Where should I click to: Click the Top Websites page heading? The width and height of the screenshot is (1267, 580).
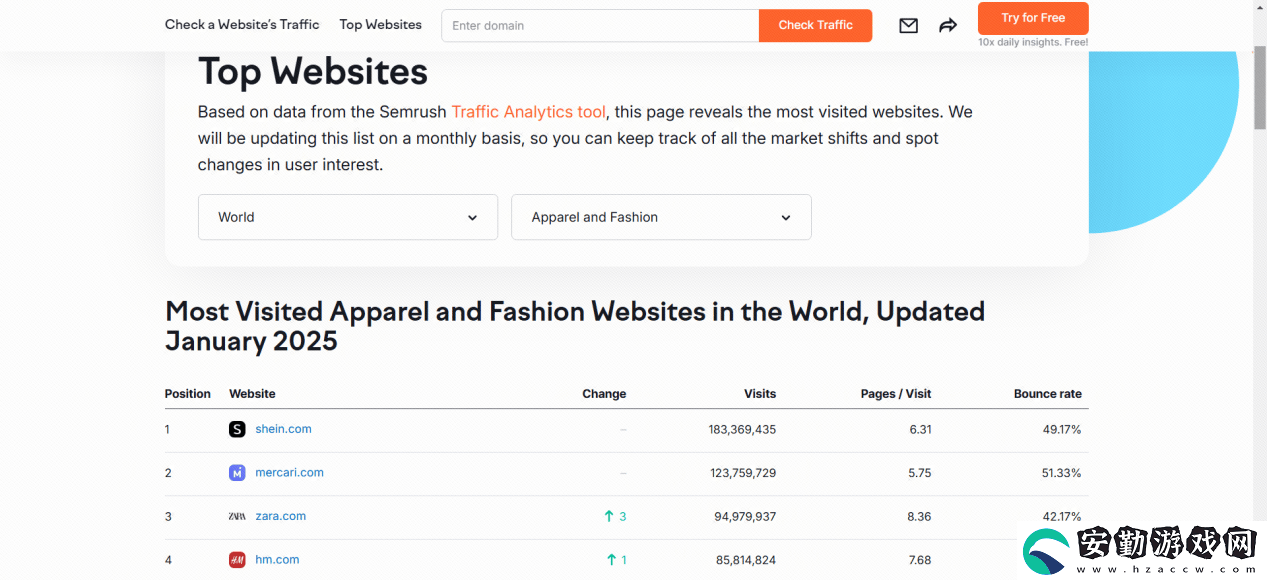point(313,72)
